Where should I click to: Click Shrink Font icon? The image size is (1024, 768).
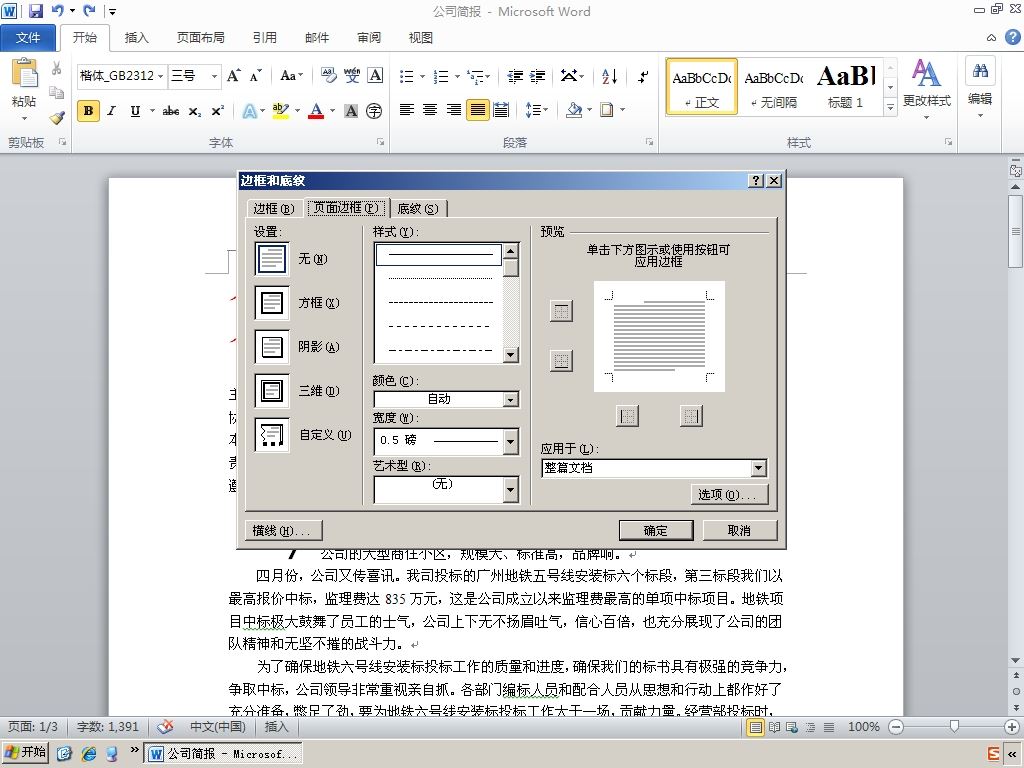click(x=255, y=76)
